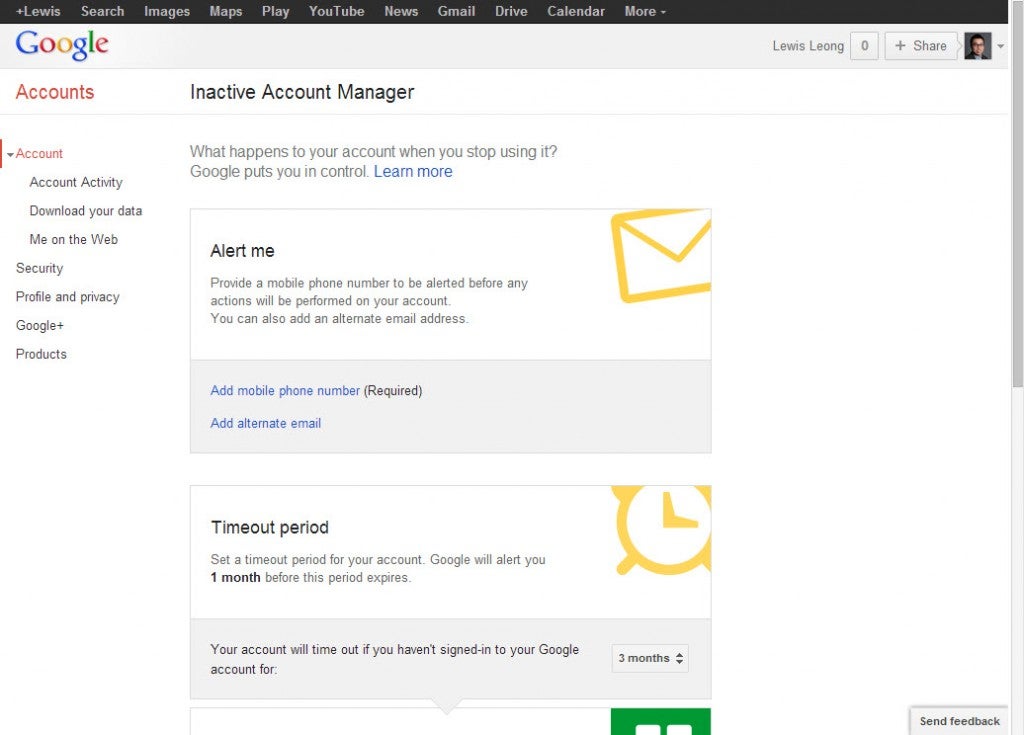Open YouTube from the top bar
Viewport: 1024px width, 735px height.
click(336, 11)
